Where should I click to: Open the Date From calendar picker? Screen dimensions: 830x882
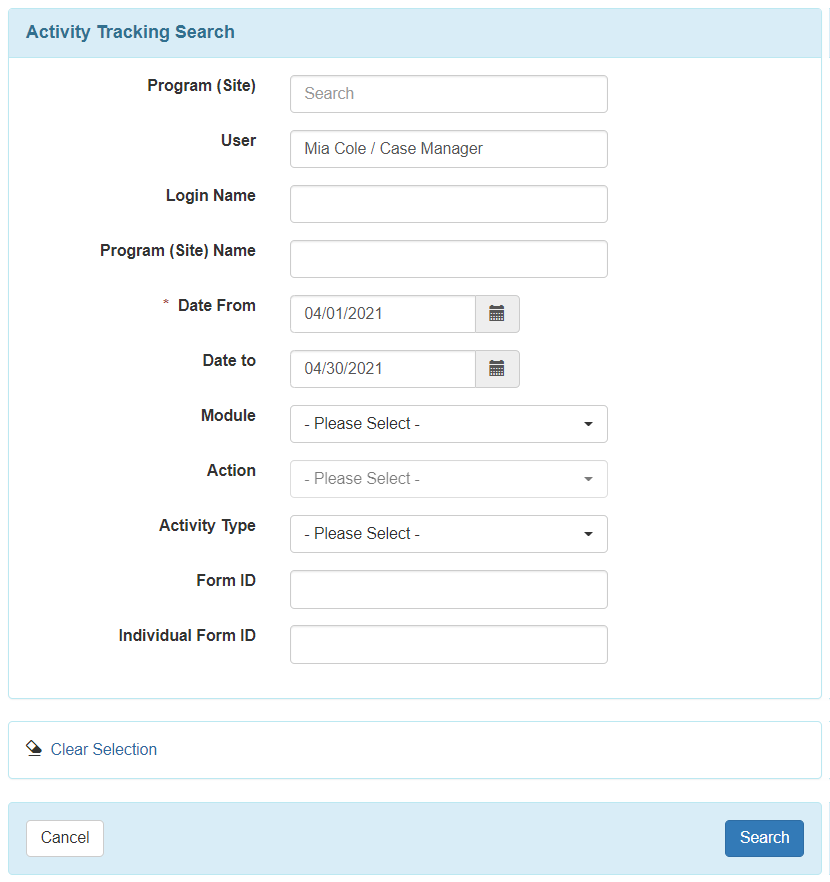497,314
